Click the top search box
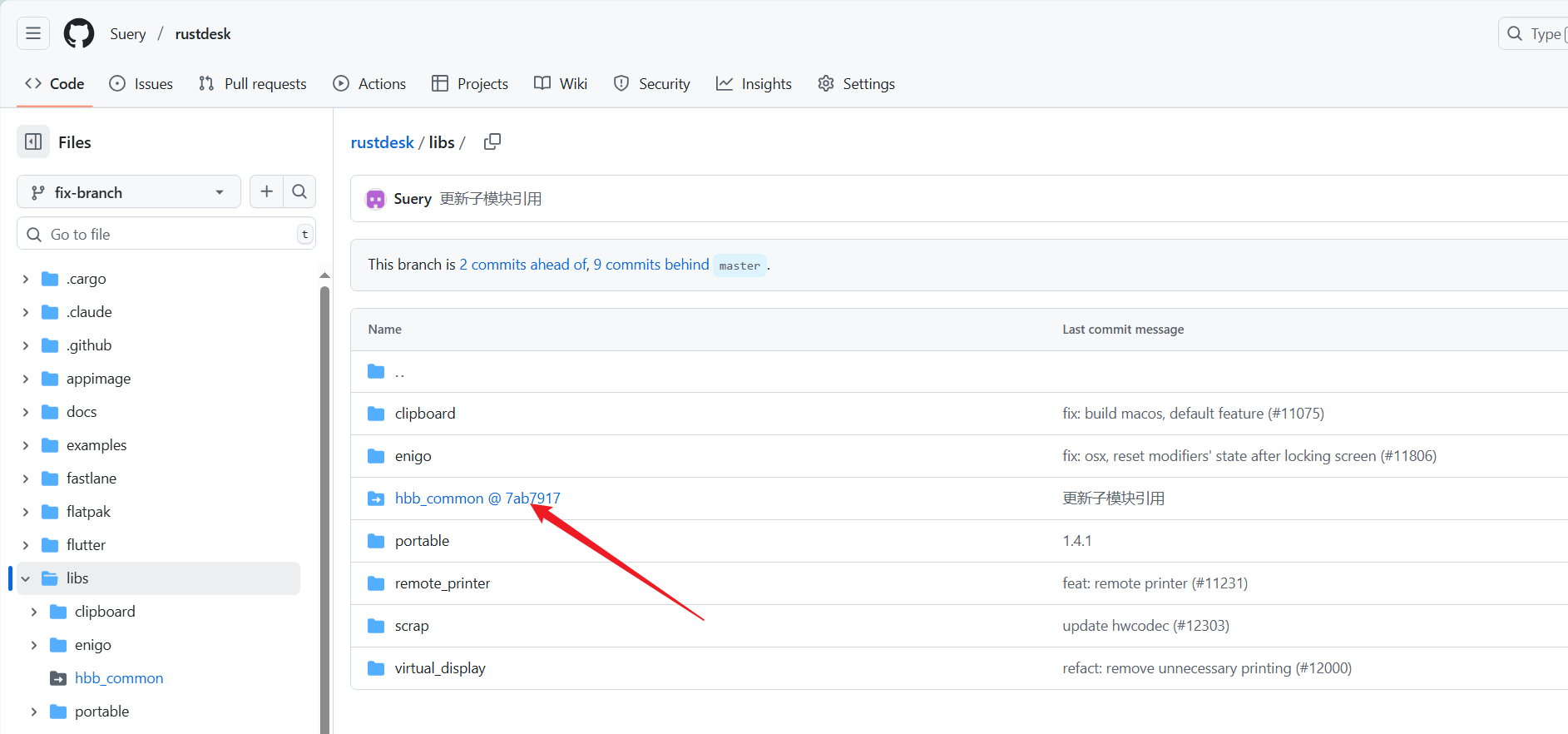Screen dimensions: 1568x734 click(1533, 33)
